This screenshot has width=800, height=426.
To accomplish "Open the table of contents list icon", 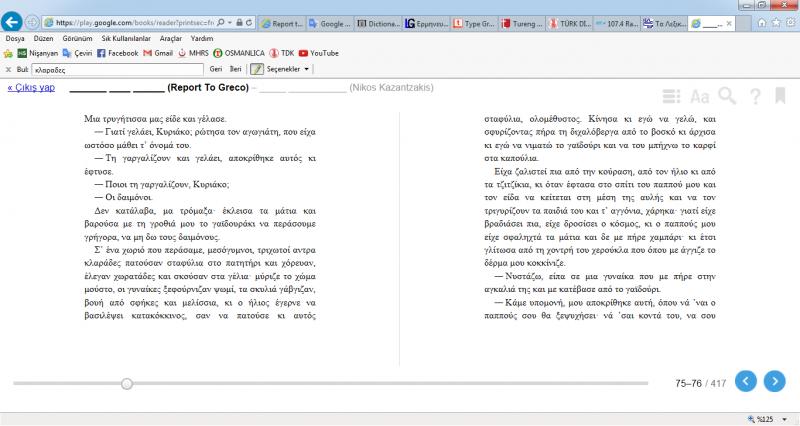I will (x=671, y=96).
